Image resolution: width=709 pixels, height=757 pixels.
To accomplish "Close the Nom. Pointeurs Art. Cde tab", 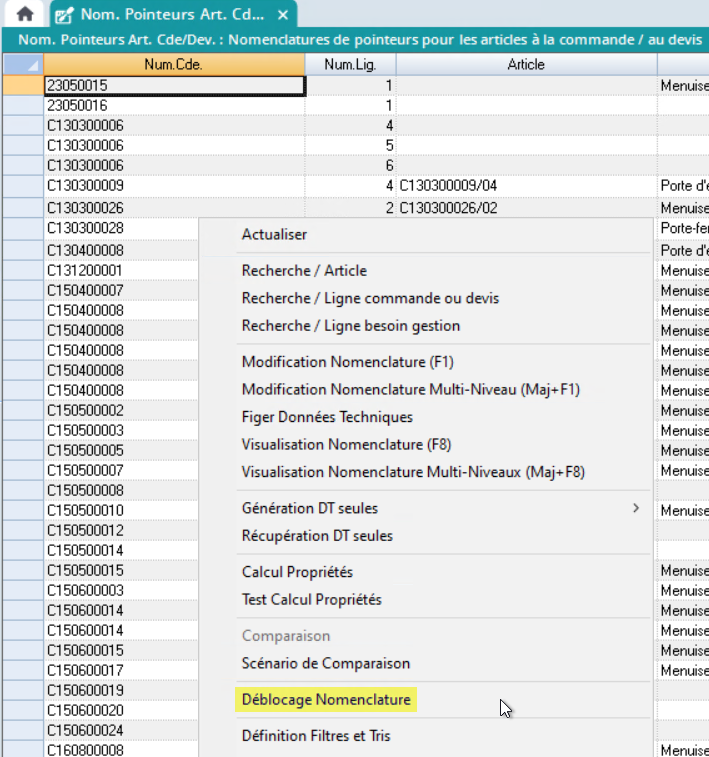I will (x=283, y=15).
